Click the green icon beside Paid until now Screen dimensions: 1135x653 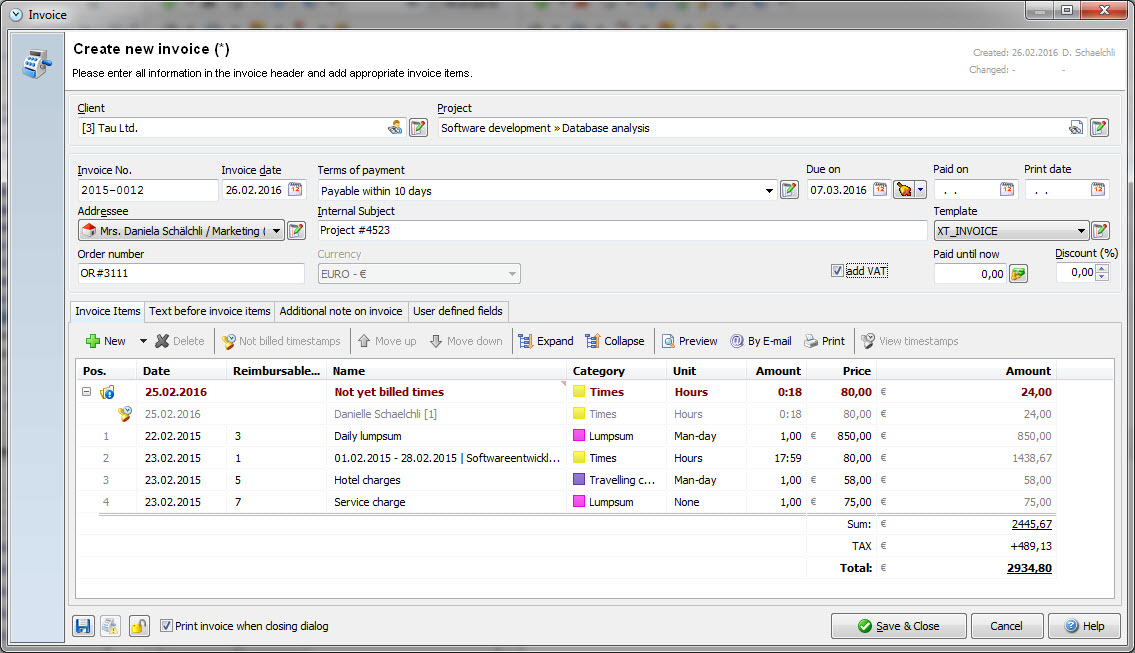pyautogui.click(x=1018, y=274)
